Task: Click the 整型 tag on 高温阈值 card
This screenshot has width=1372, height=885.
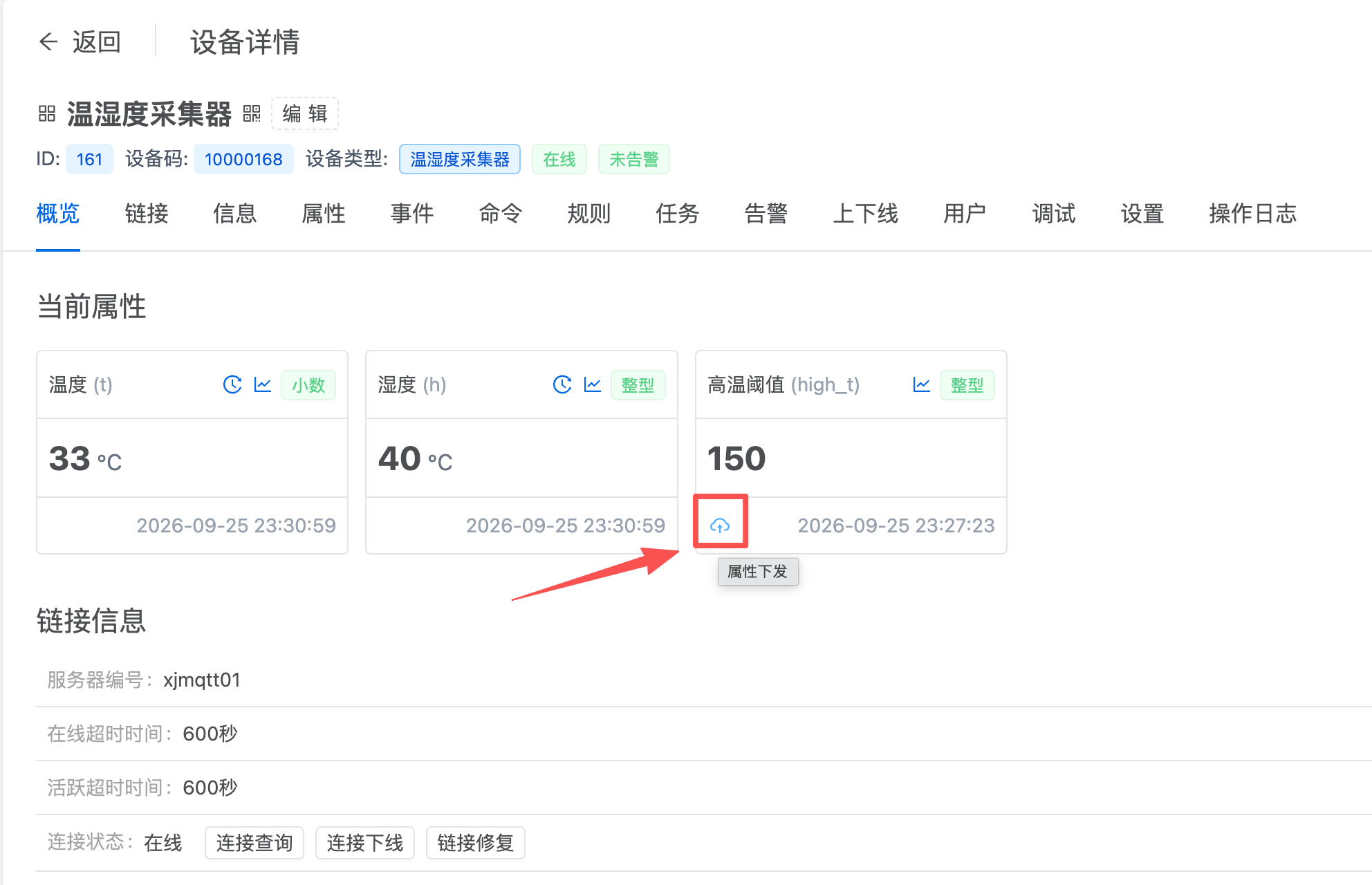Action: click(967, 385)
